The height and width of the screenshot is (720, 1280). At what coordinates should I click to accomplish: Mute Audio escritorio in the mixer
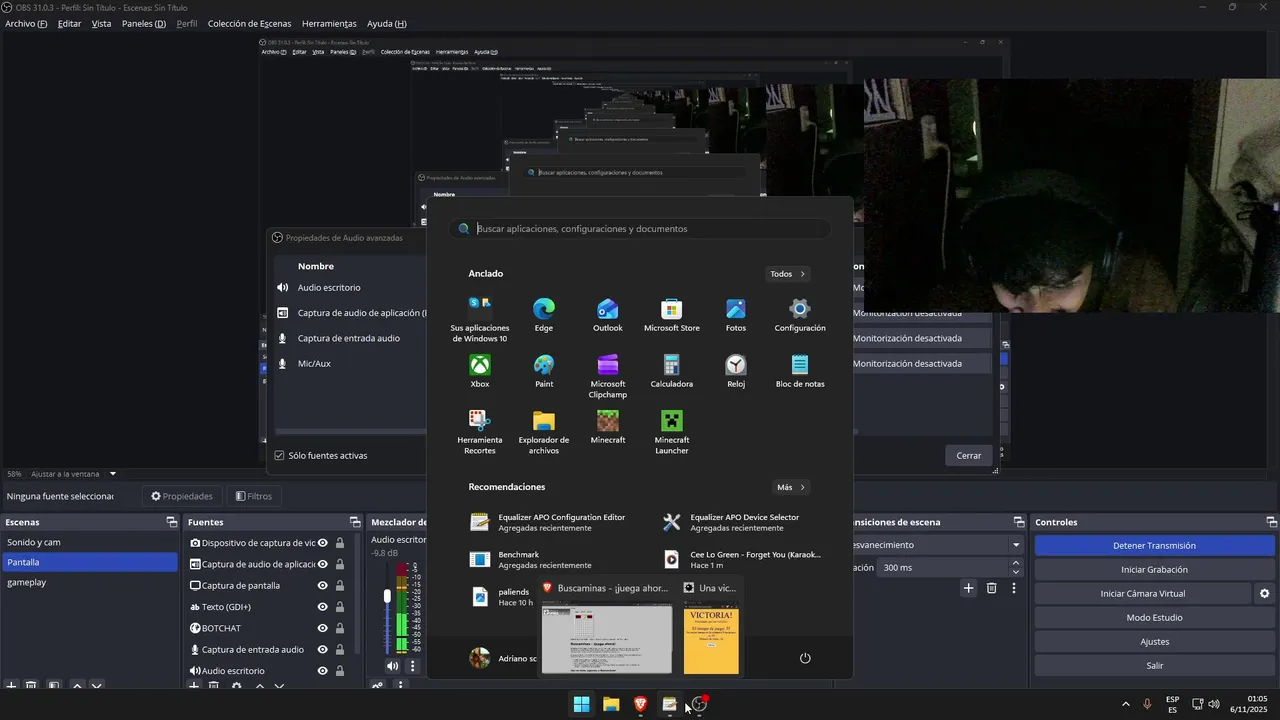tap(392, 666)
